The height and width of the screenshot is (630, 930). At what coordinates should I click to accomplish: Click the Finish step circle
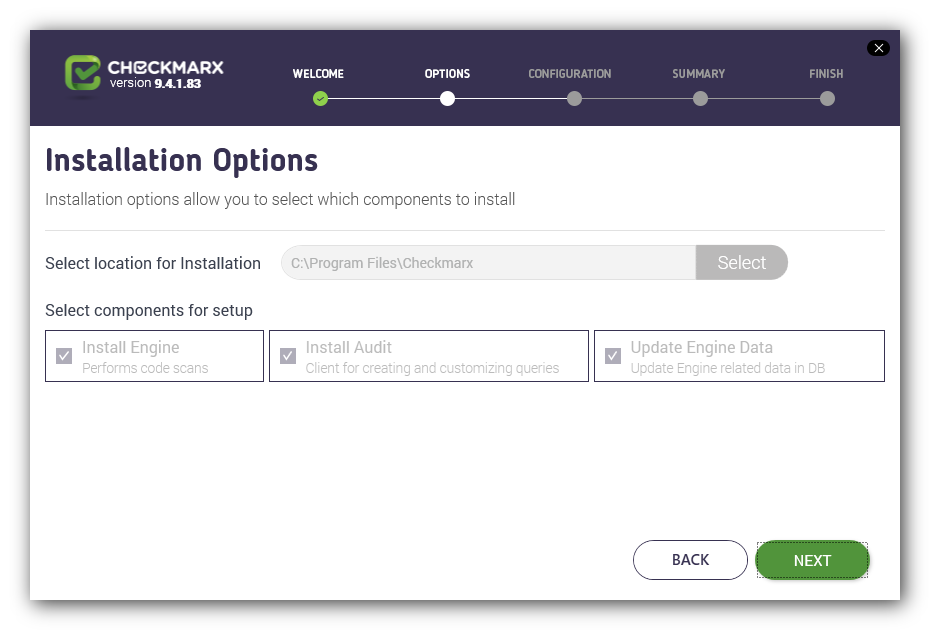pos(827,98)
